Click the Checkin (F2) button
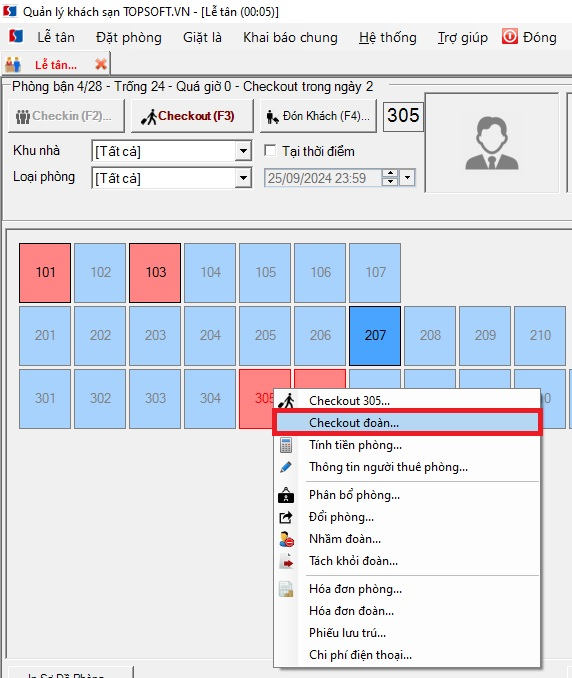The width and height of the screenshot is (572, 678). pos(66,116)
